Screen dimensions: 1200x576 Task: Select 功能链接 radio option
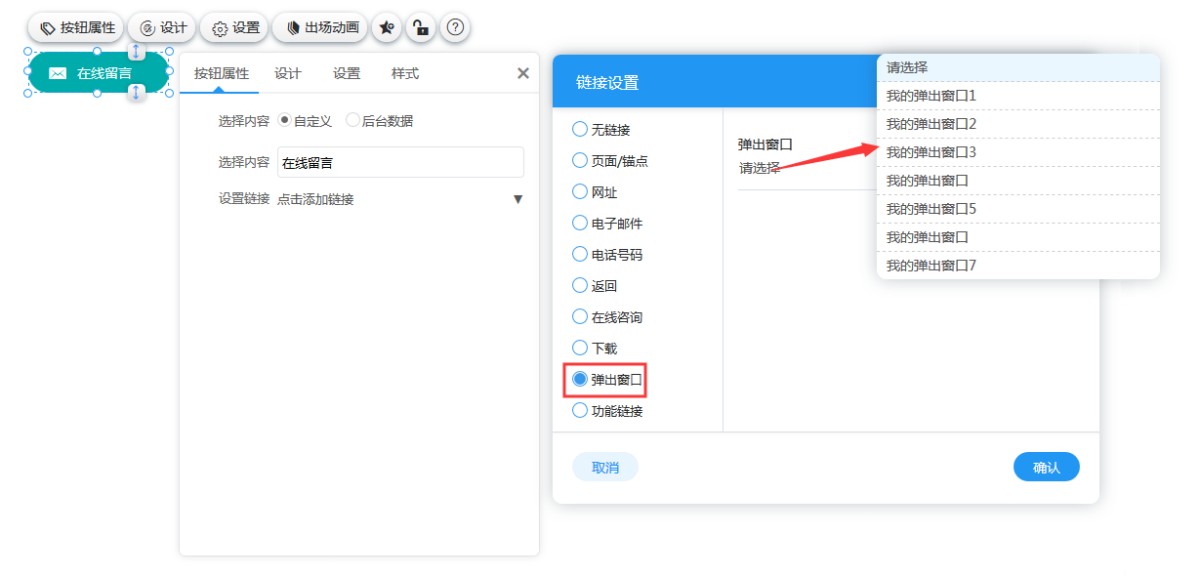580,410
